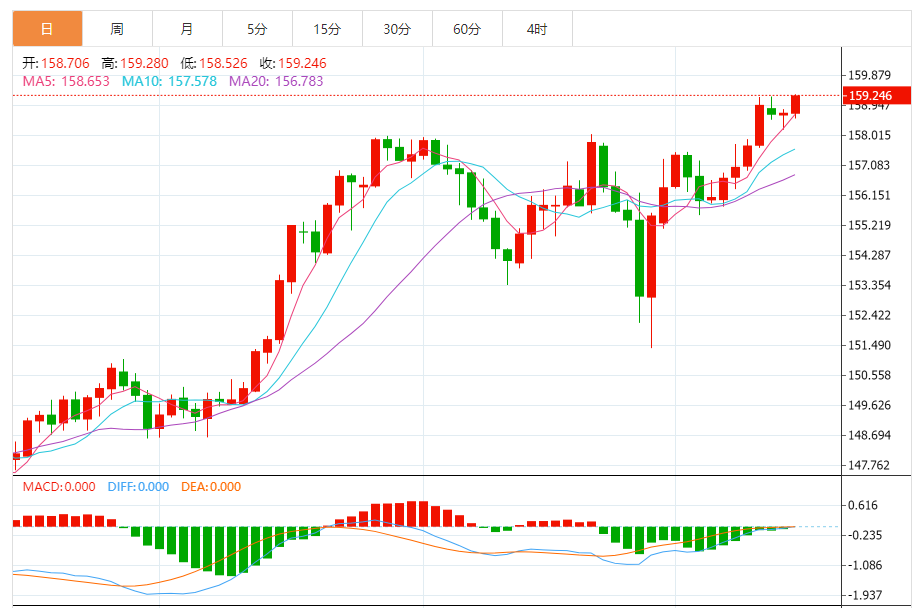Click the -0.235 MACD axis label
The image size is (921, 608).
[865, 535]
